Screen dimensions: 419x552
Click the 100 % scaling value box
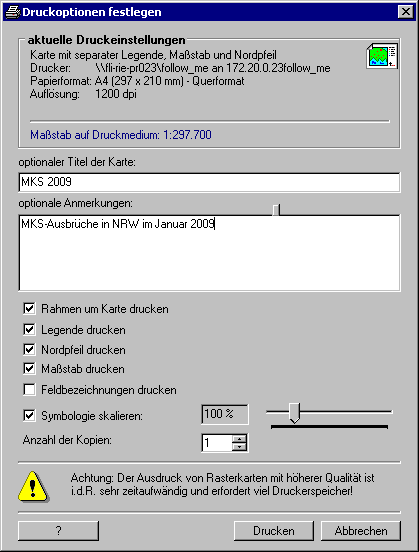(x=225, y=414)
